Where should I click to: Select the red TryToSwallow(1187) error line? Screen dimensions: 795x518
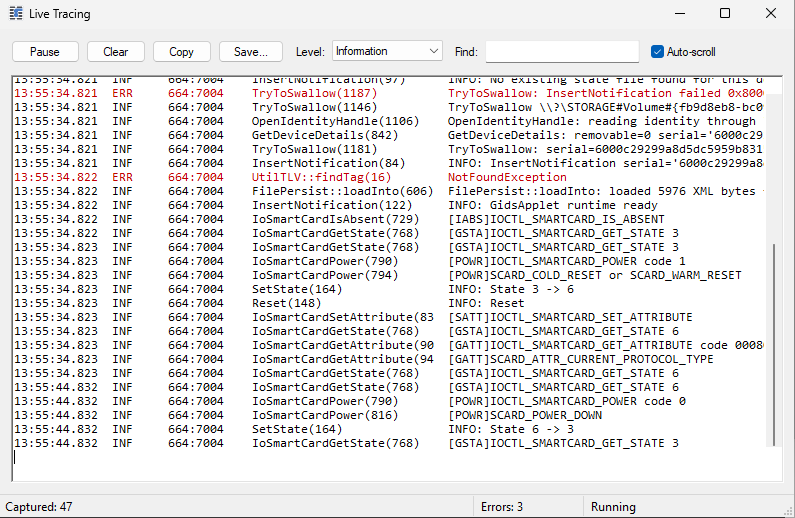click(x=388, y=93)
